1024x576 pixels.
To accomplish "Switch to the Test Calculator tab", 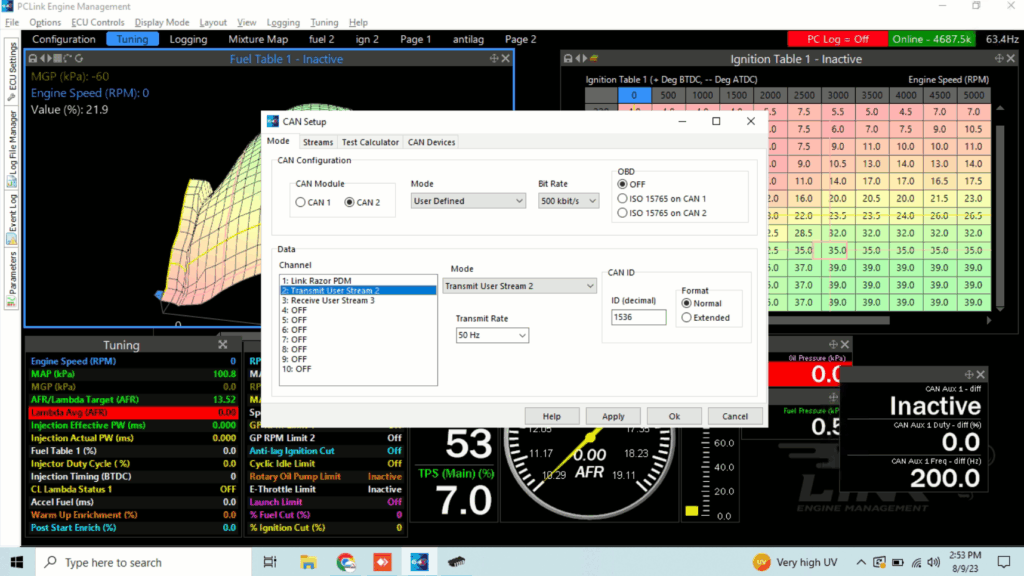I will tap(370, 142).
